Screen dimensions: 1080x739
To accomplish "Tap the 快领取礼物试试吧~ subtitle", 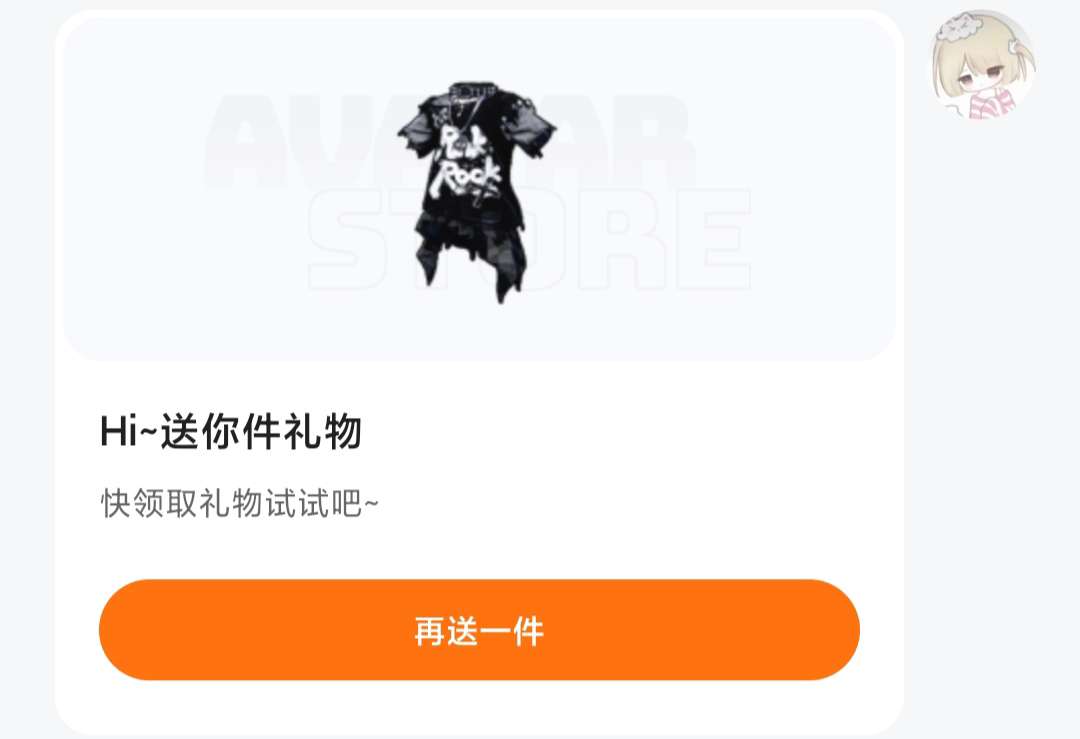I will pyautogui.click(x=240, y=503).
